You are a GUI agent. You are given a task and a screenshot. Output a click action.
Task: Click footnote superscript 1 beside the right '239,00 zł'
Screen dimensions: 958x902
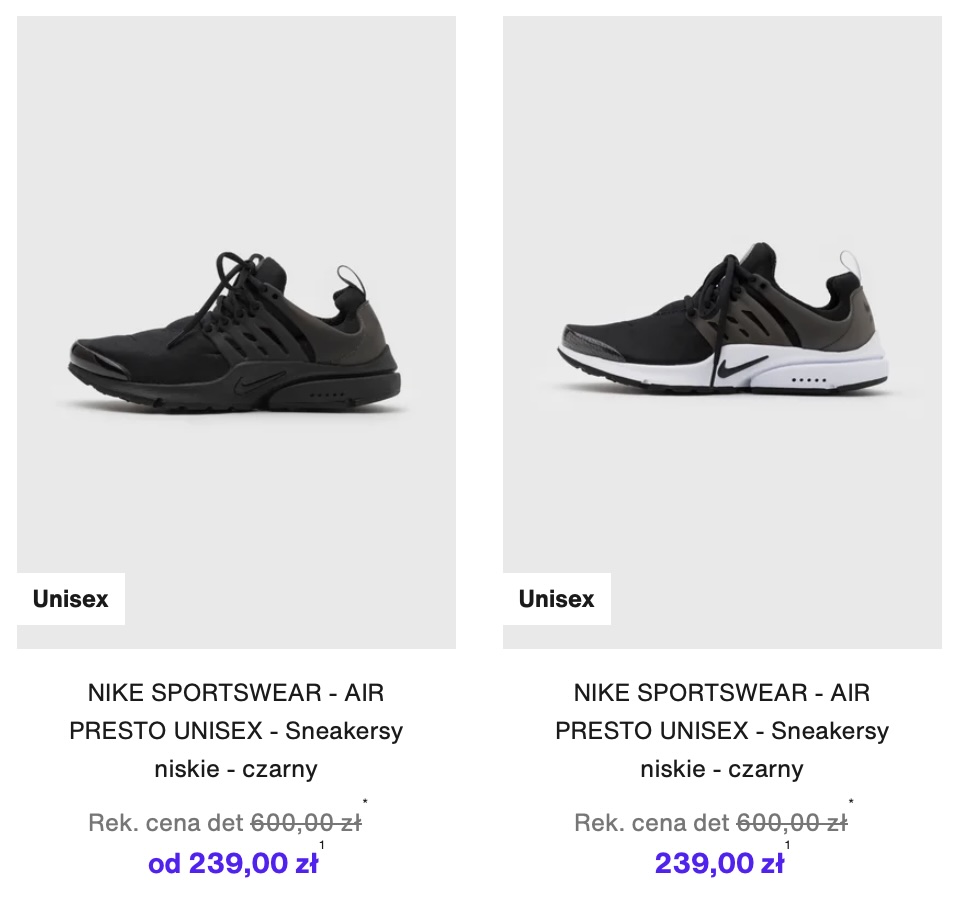[788, 846]
